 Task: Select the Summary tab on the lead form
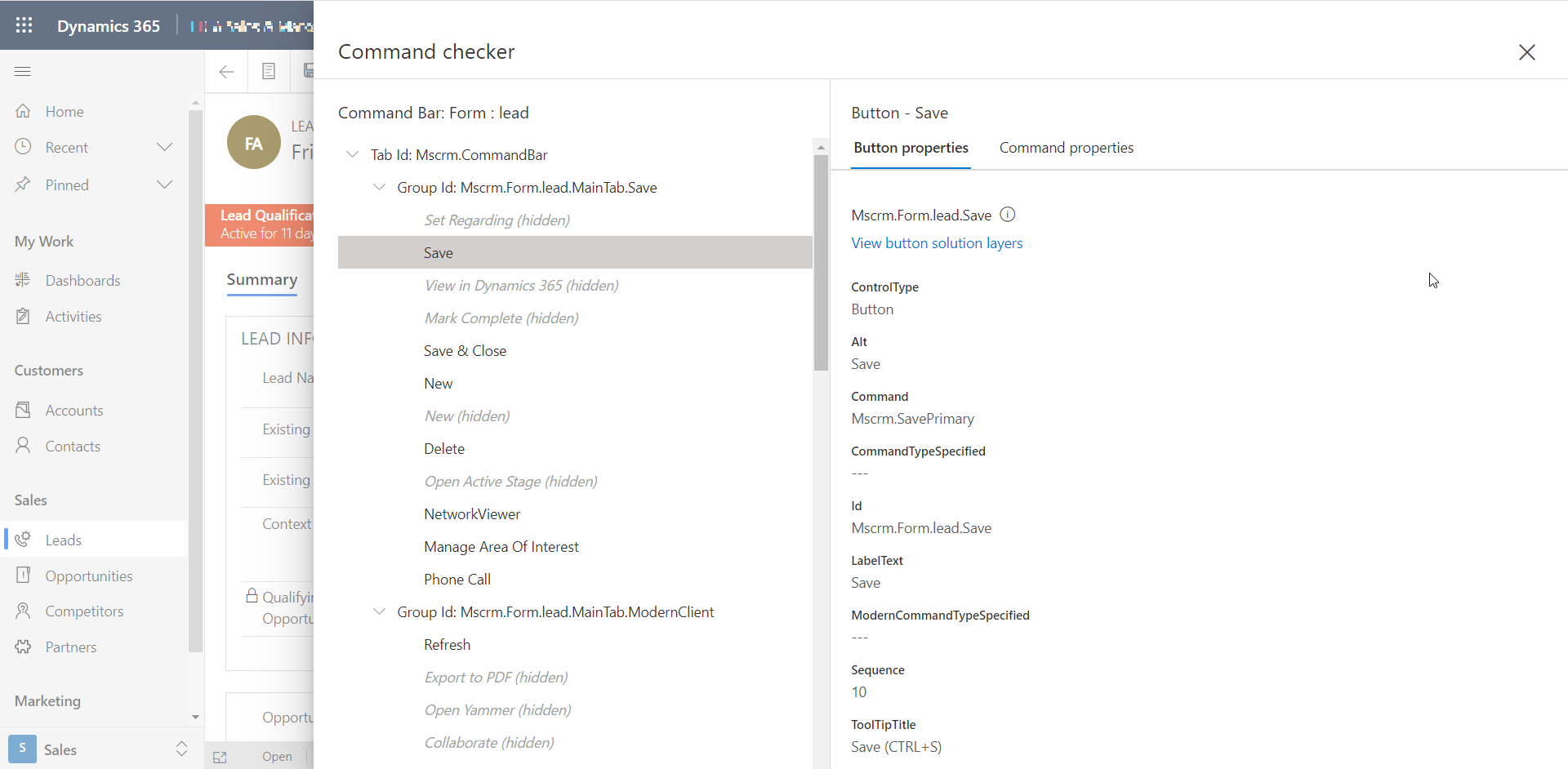261,280
